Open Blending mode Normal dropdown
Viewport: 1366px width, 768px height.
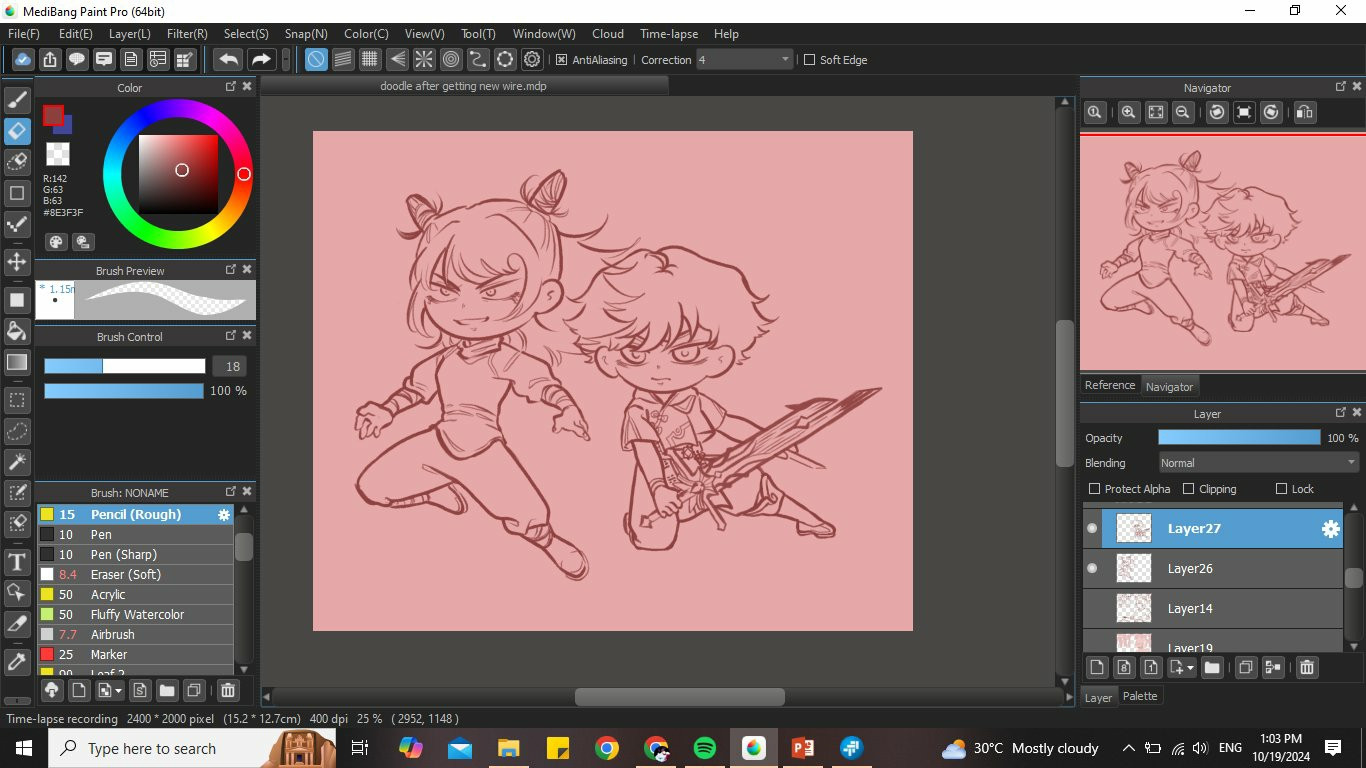tap(1258, 463)
